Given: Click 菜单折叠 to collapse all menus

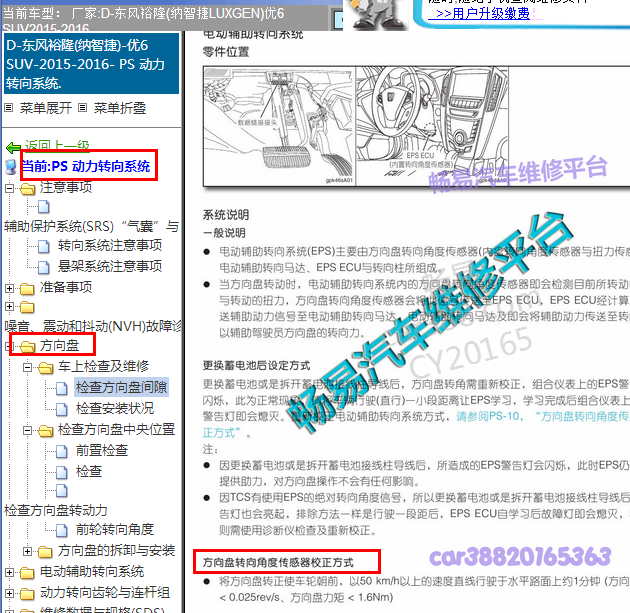Looking at the screenshot, I should (120, 108).
